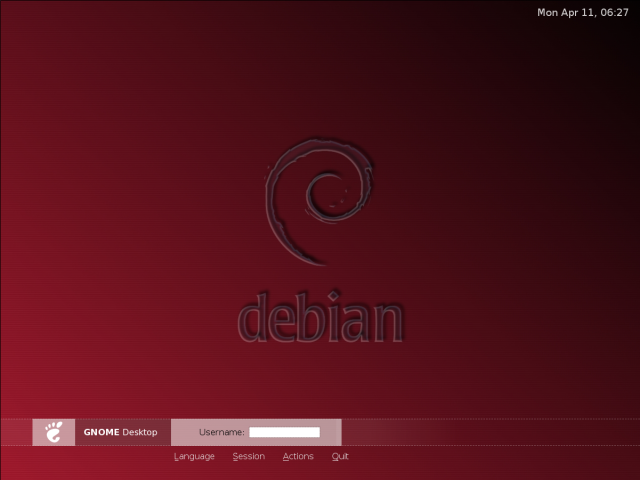Click the GNOME Desktop label

[x=120, y=432]
